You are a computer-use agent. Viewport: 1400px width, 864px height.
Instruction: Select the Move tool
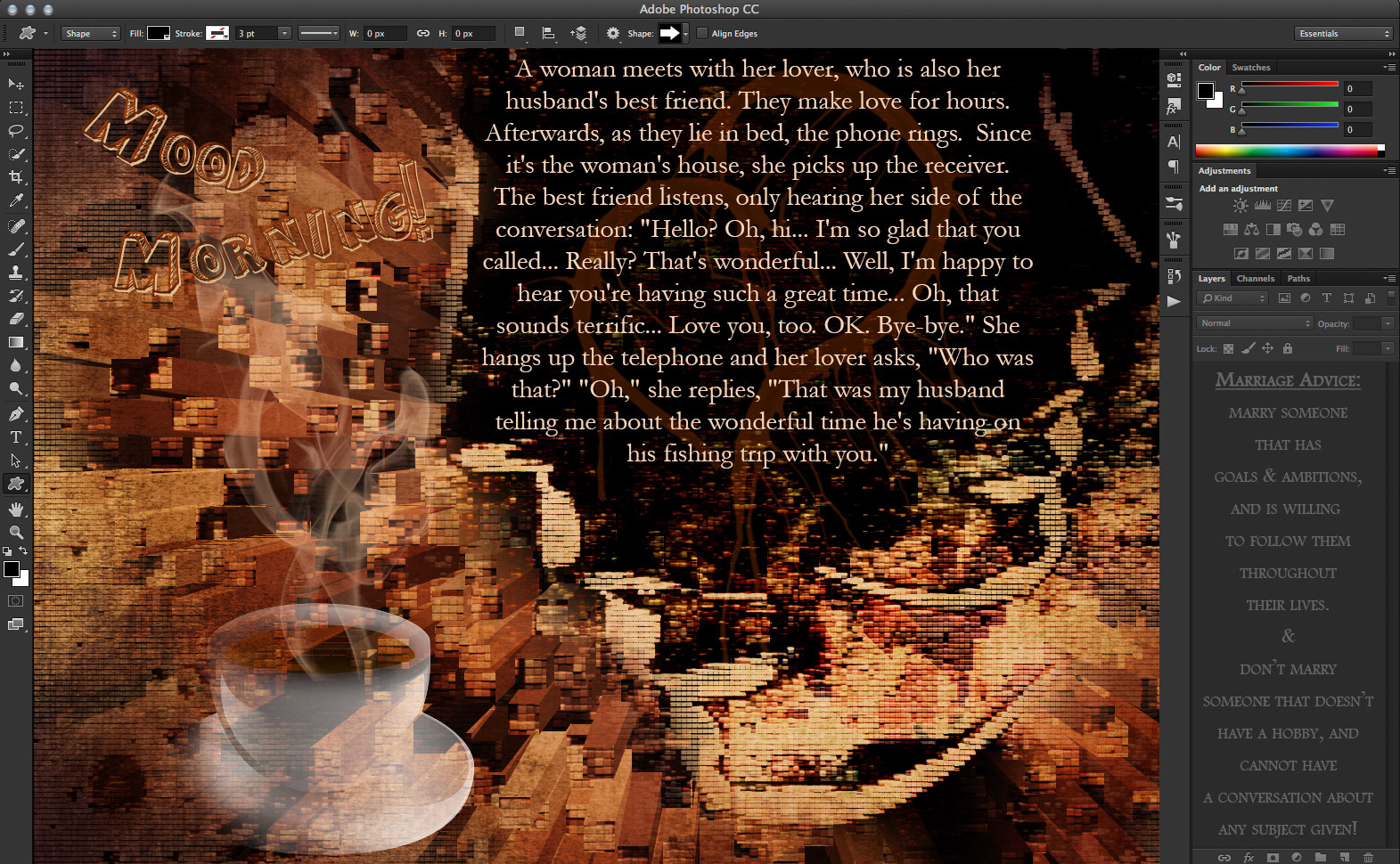(16, 84)
